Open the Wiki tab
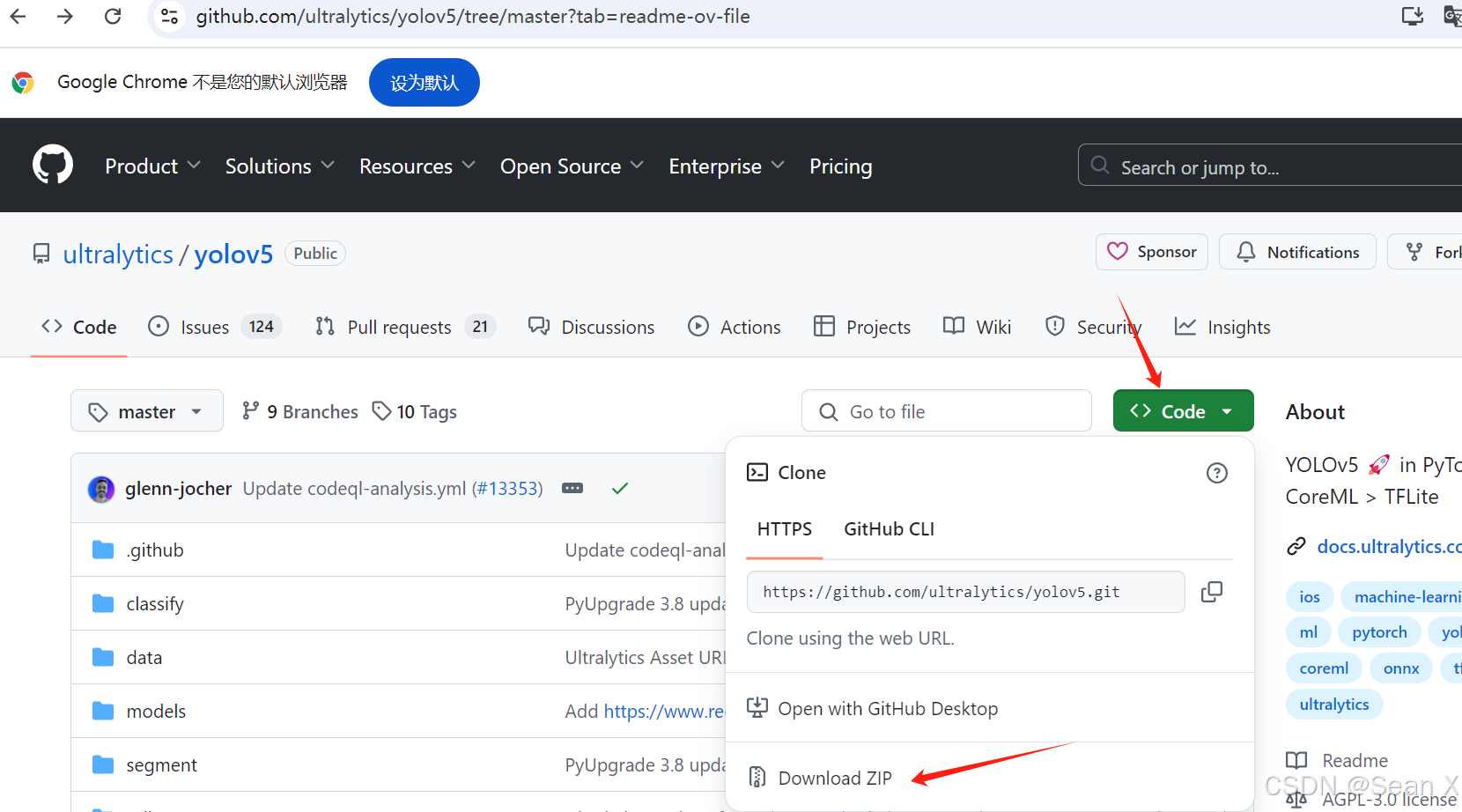The image size is (1462, 812). point(977,327)
